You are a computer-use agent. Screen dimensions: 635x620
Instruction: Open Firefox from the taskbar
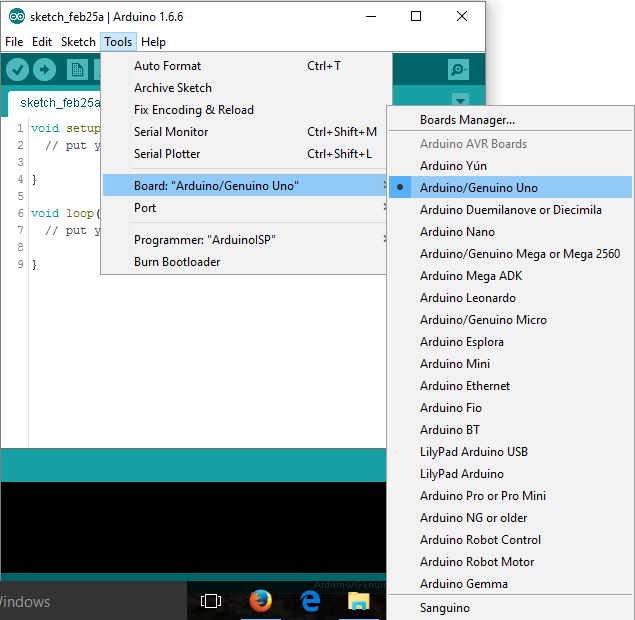tap(260, 601)
